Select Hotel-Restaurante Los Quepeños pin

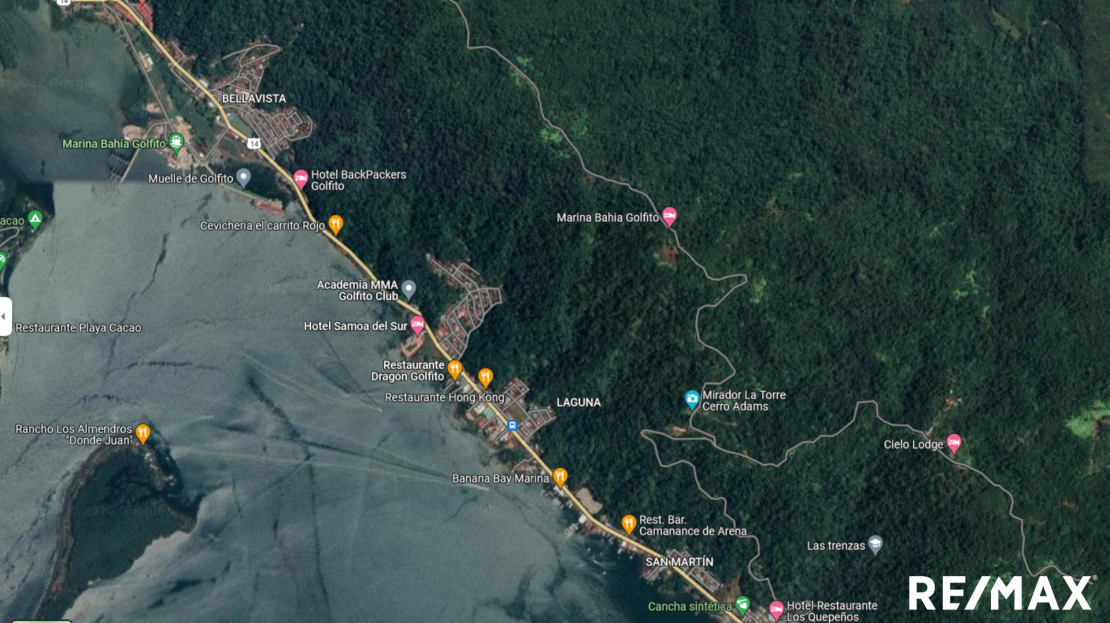pyautogui.click(x=777, y=610)
